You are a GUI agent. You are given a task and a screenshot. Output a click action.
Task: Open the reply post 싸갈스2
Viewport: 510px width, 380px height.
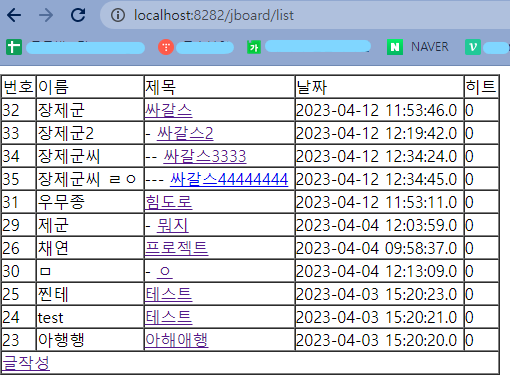point(185,133)
